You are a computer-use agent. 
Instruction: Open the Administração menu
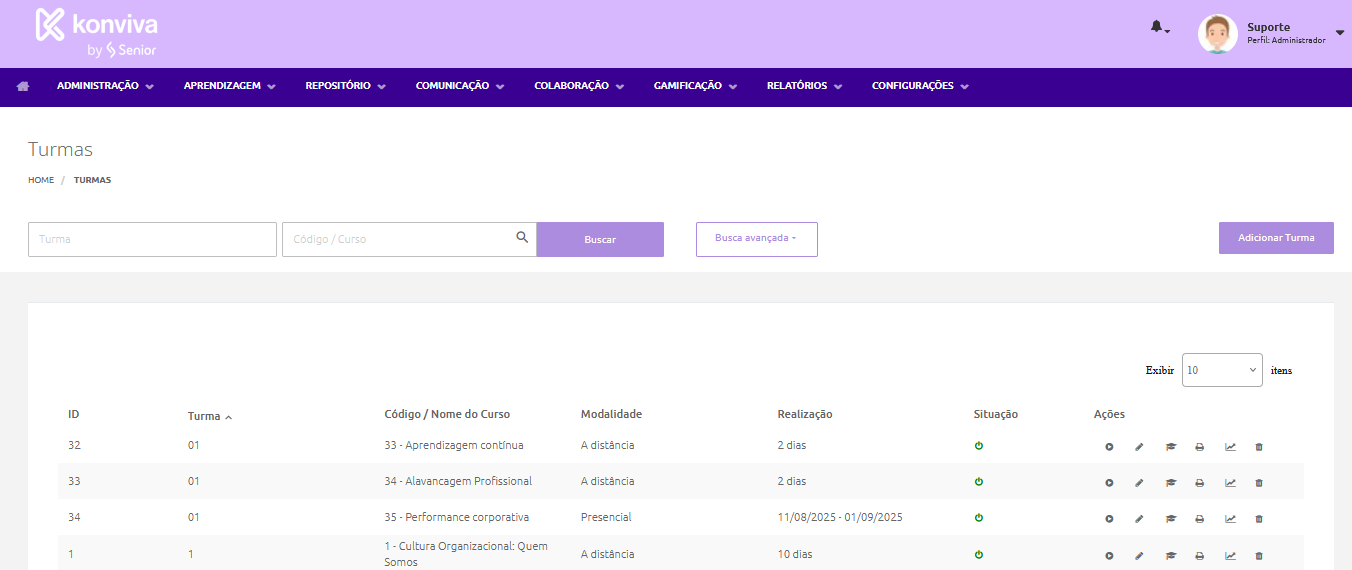[105, 87]
